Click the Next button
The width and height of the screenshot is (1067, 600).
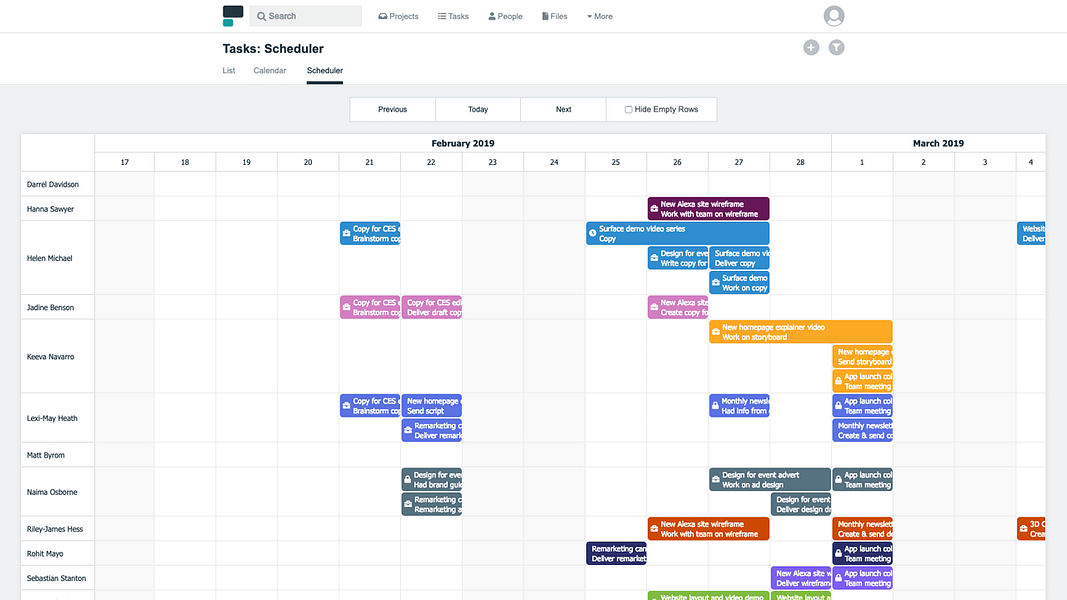[x=563, y=110]
